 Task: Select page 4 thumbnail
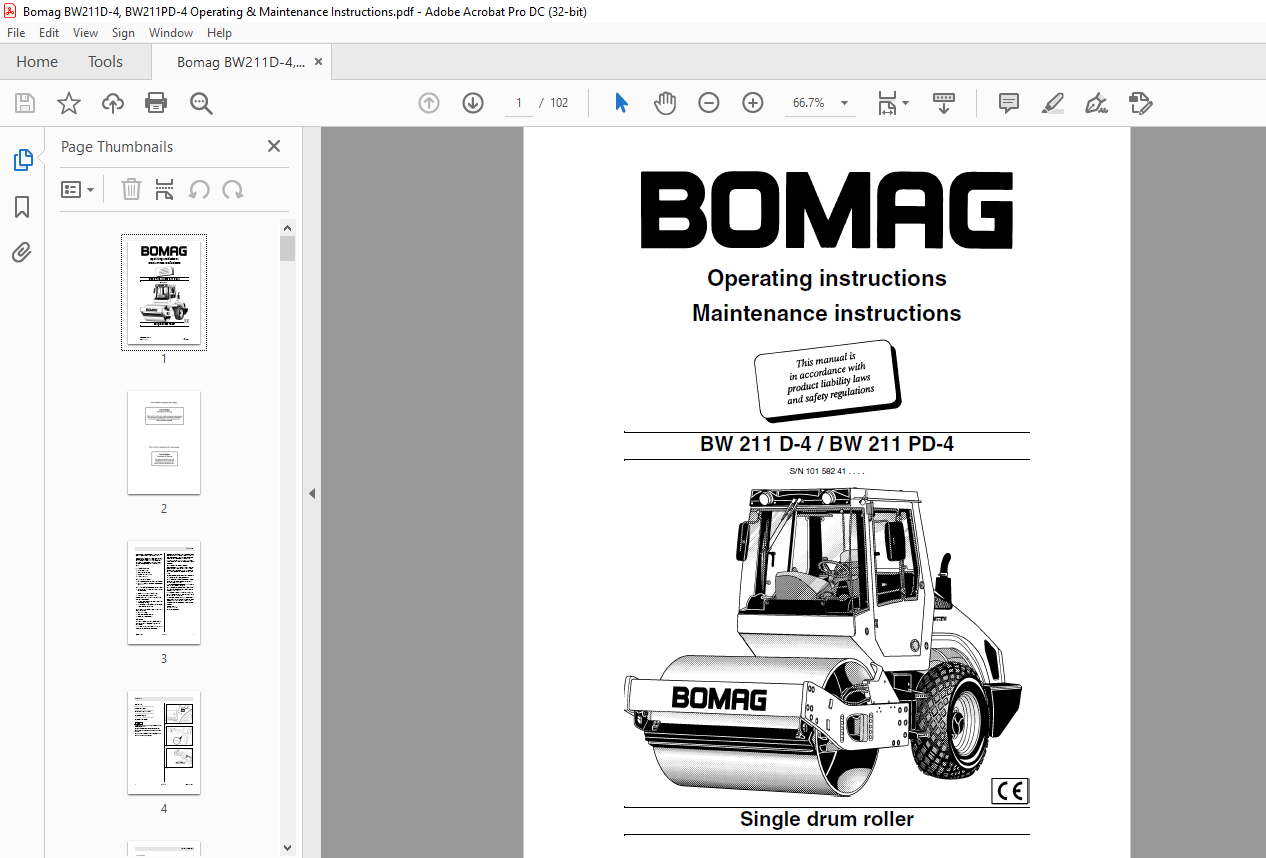tap(164, 743)
